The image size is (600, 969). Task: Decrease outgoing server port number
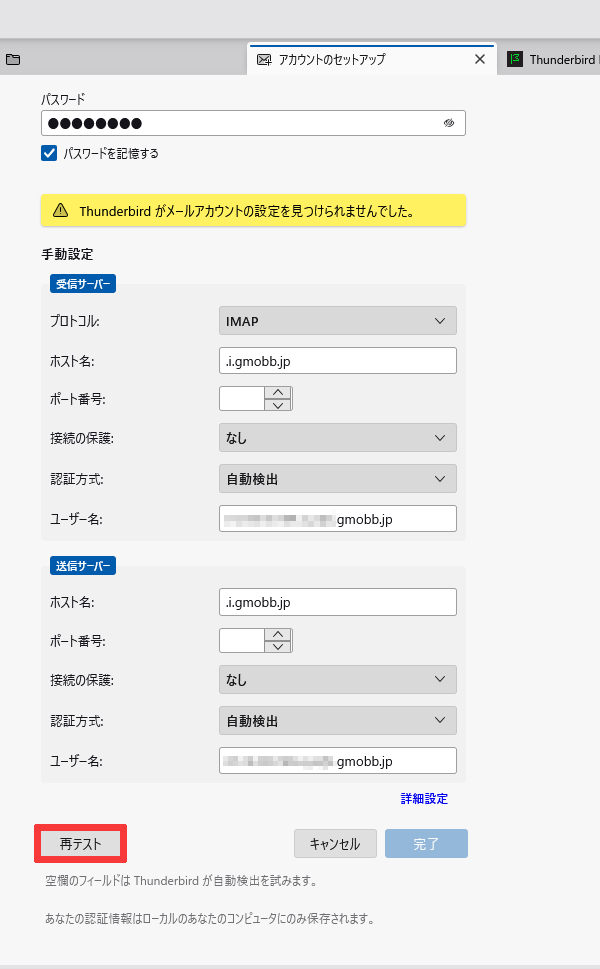[278, 647]
